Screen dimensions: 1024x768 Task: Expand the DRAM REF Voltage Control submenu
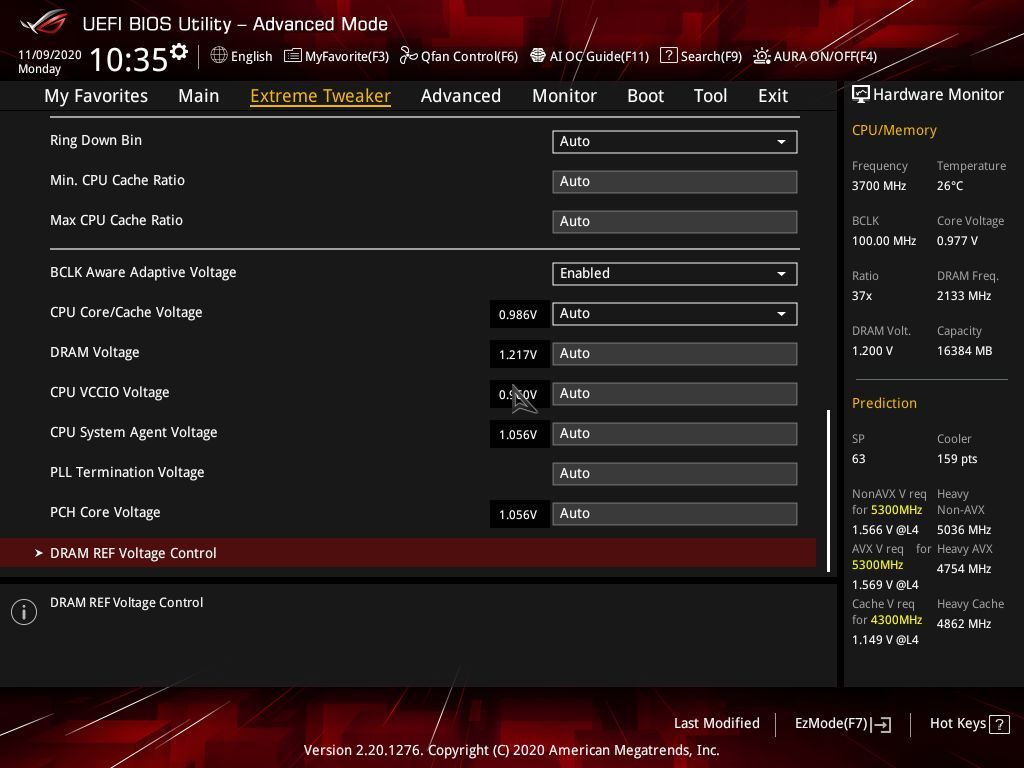[408, 553]
